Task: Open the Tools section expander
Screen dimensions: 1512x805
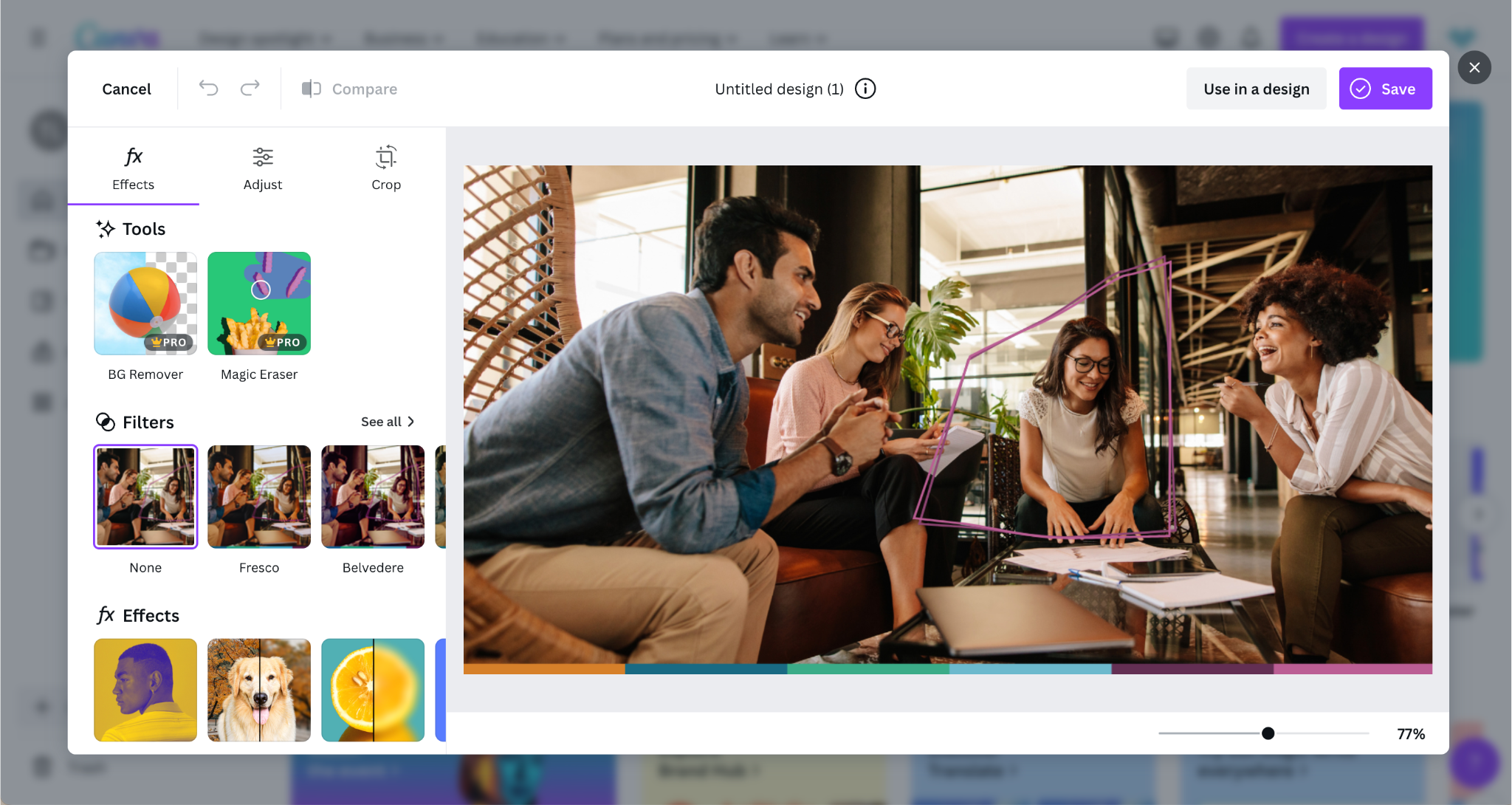Action: pos(143,228)
